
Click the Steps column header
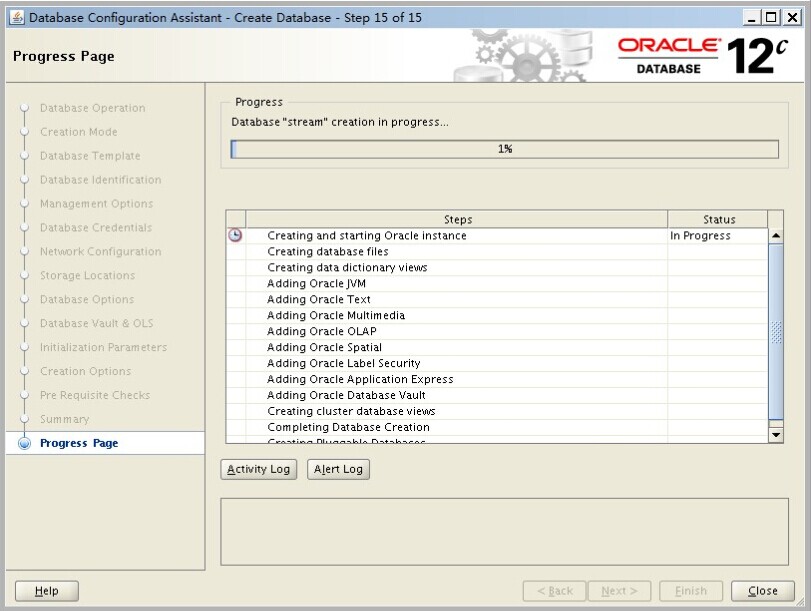click(457, 219)
